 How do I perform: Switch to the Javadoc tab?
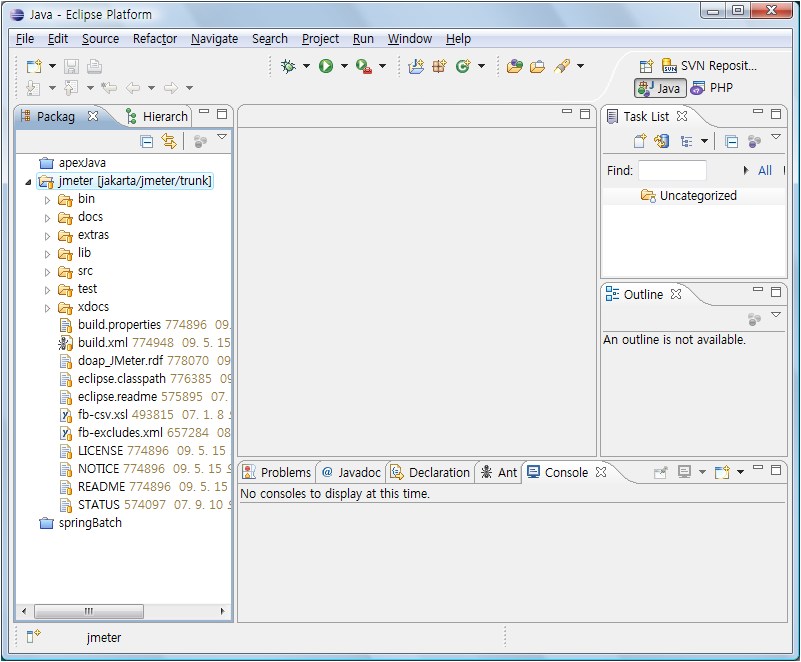tap(352, 472)
